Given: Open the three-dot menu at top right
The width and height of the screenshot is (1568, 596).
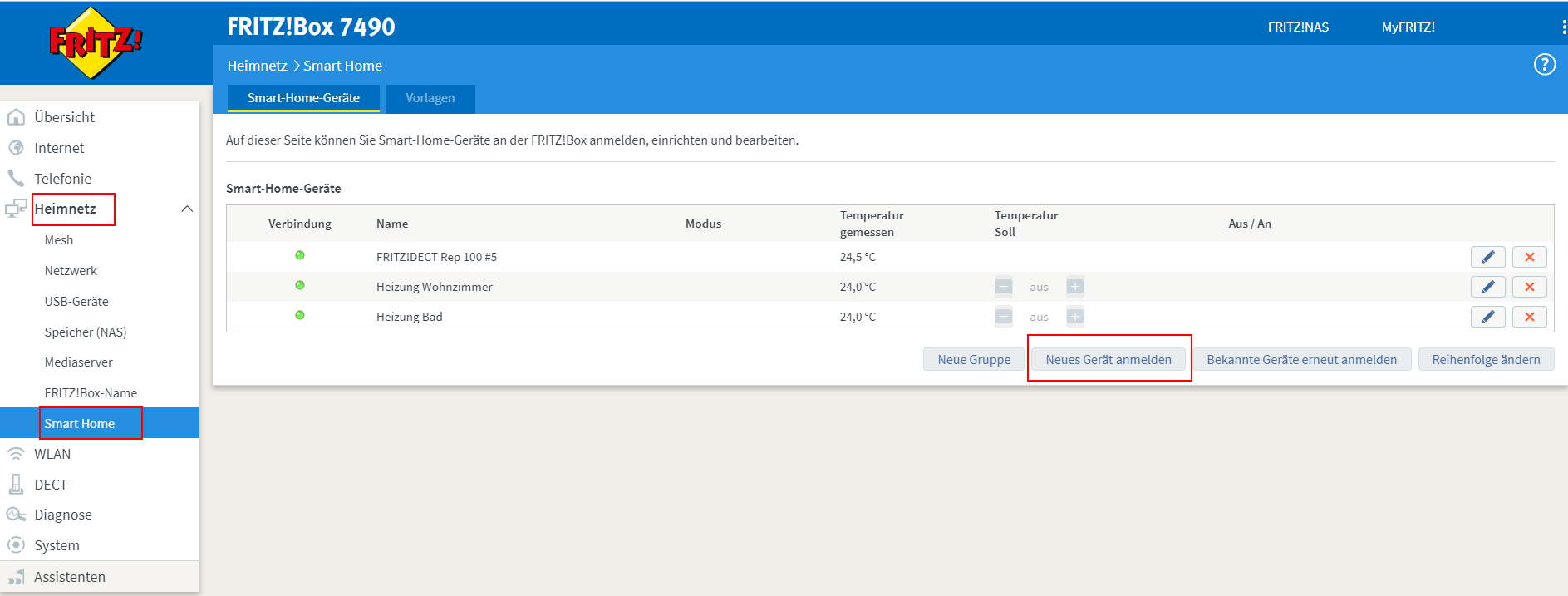Looking at the screenshot, I should click(x=1564, y=27).
